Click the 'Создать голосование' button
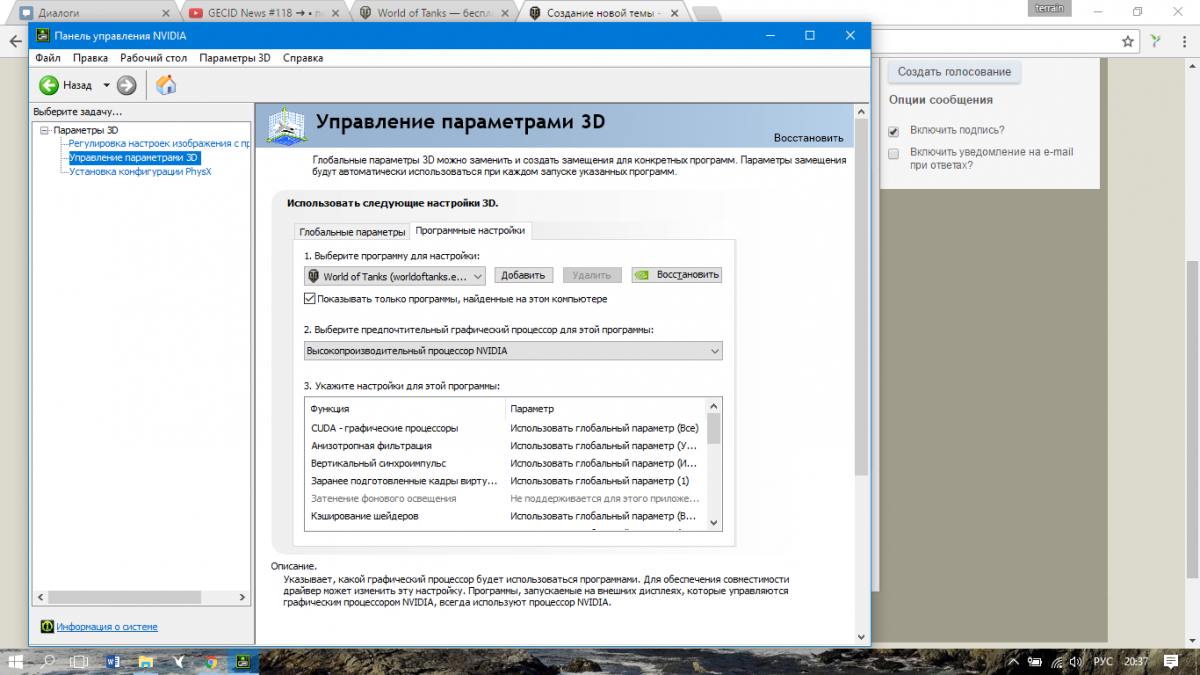 [954, 72]
